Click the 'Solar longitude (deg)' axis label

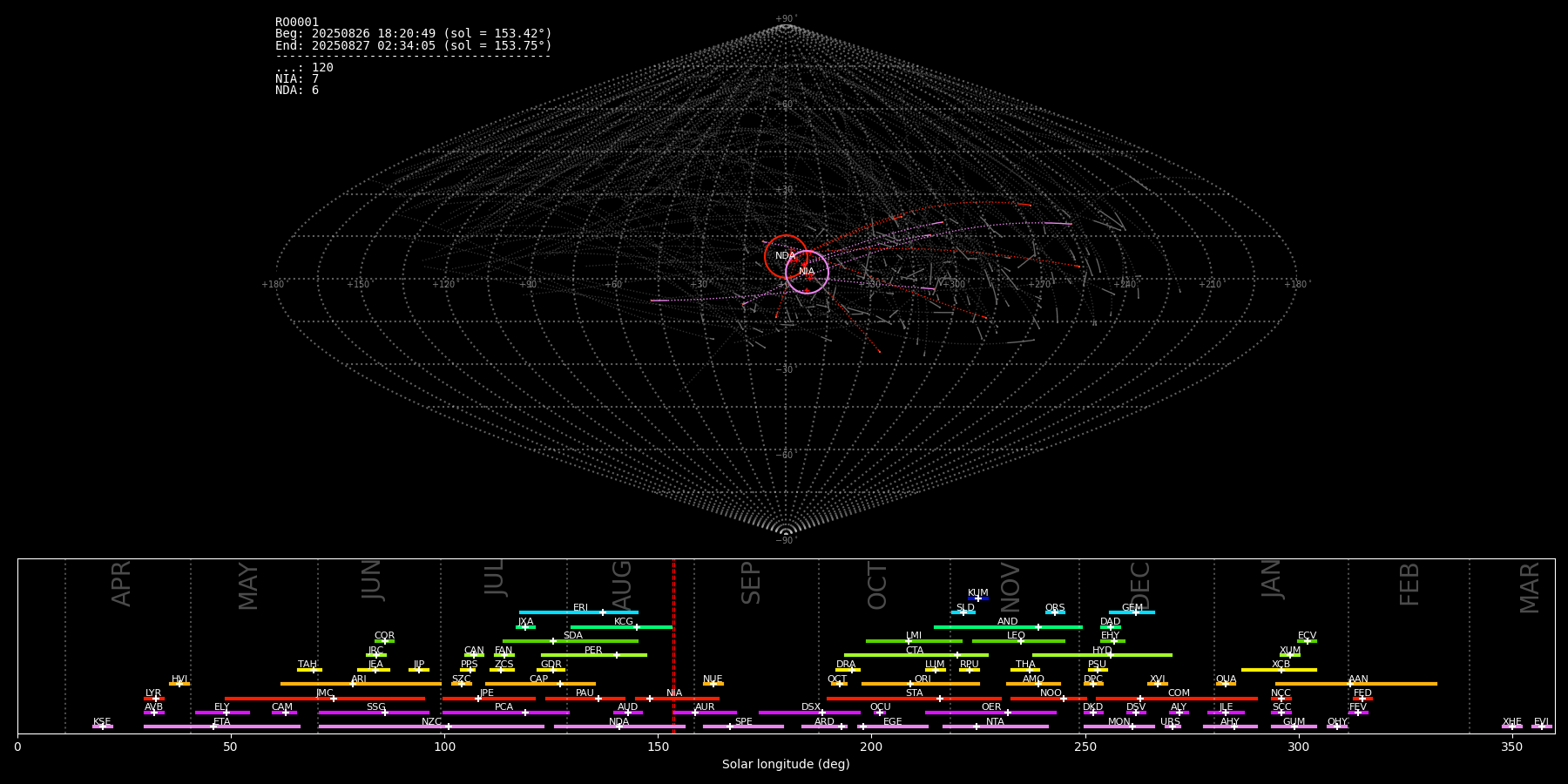click(786, 765)
